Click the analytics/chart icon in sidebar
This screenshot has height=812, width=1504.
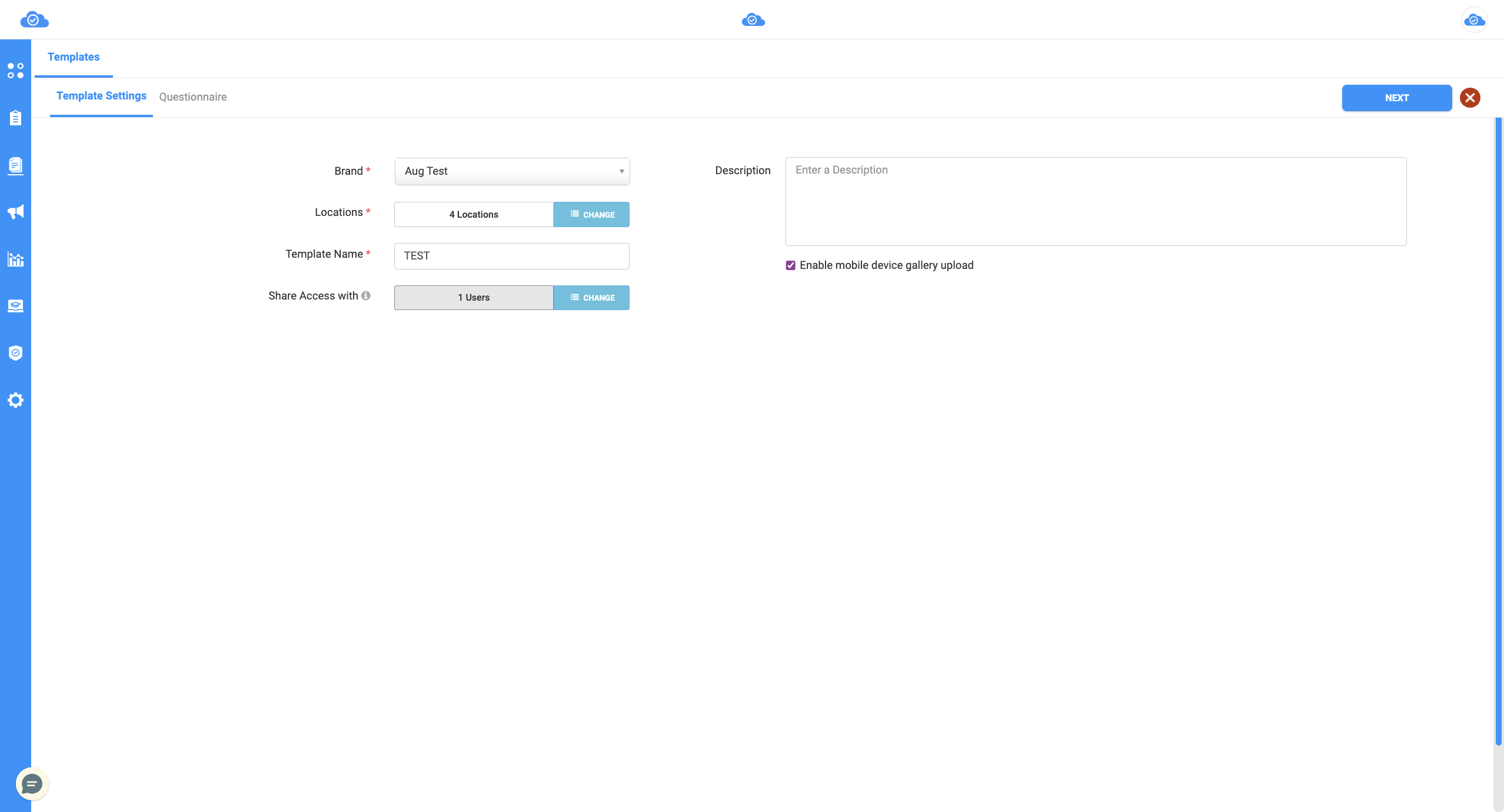click(x=15, y=258)
